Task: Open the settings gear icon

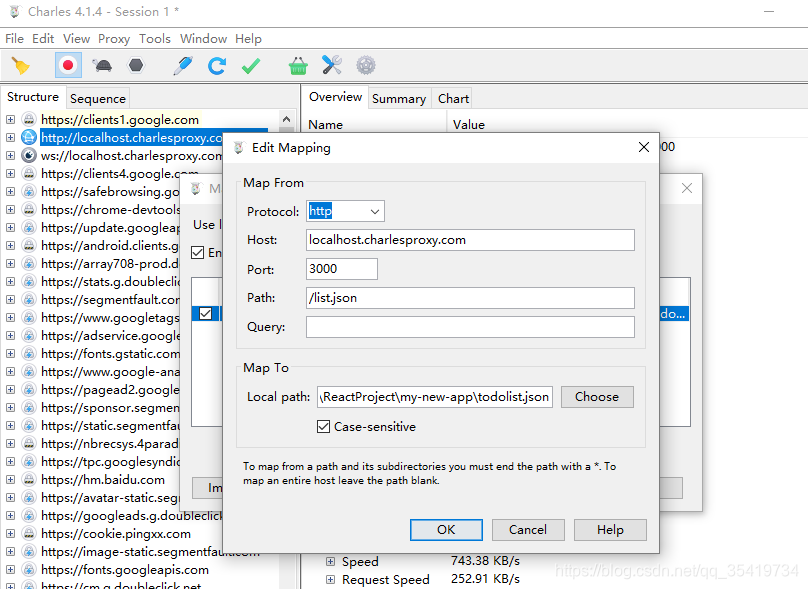Action: tap(366, 65)
